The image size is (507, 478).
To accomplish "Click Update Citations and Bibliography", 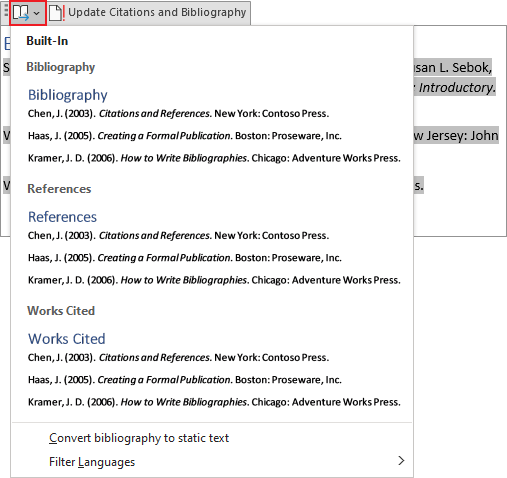I will click(157, 12).
